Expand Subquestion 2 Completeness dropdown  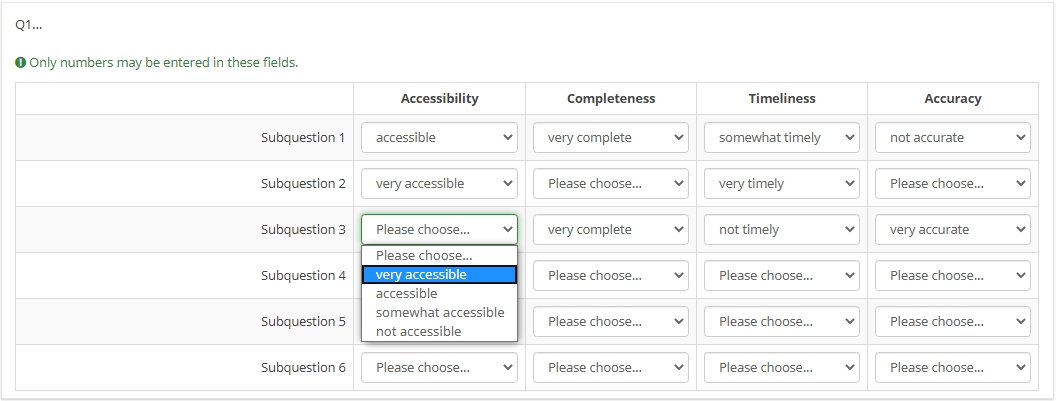pyautogui.click(x=610, y=184)
